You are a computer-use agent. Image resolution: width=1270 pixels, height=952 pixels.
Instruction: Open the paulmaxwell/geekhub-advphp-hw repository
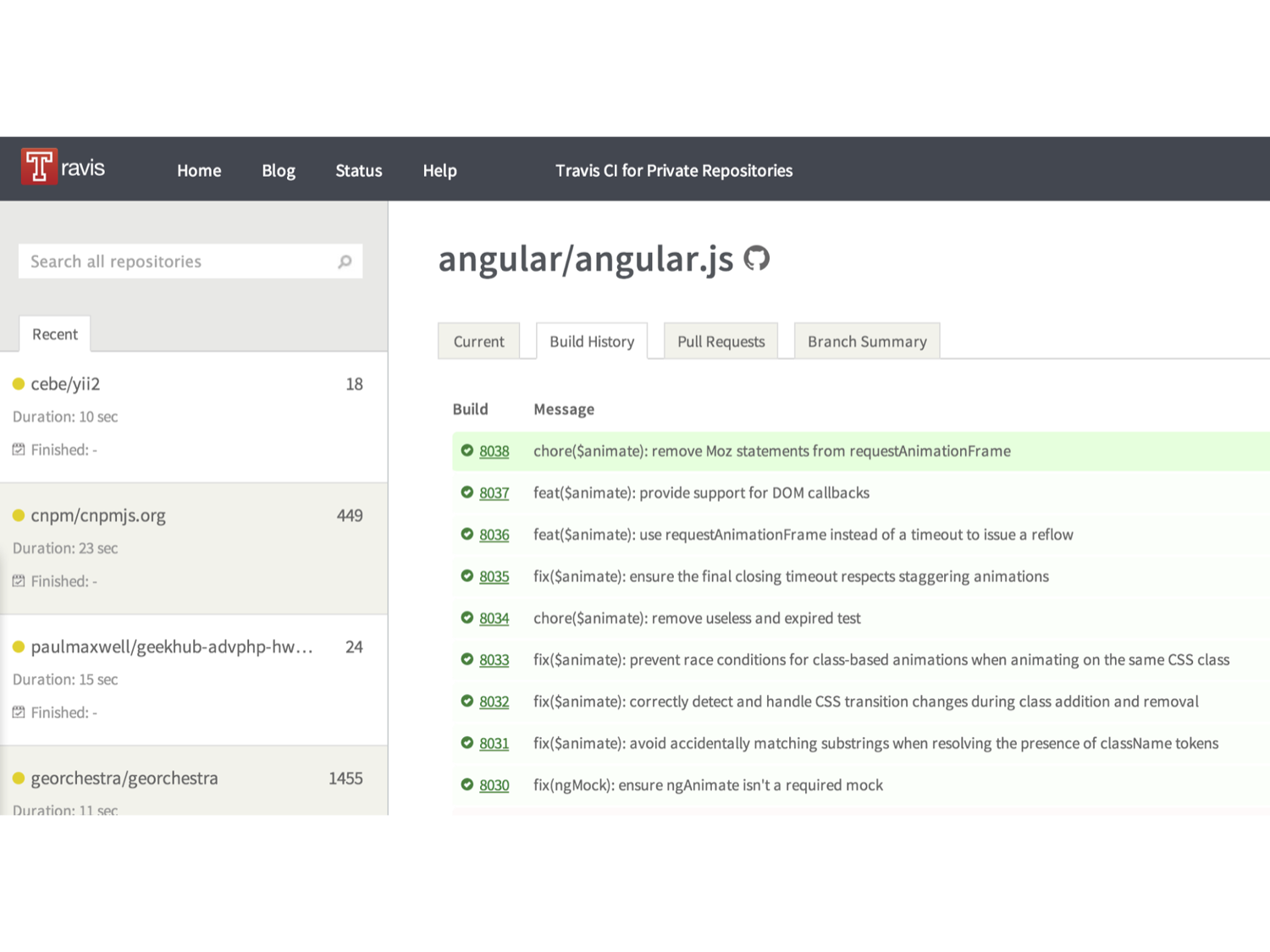tap(172, 647)
